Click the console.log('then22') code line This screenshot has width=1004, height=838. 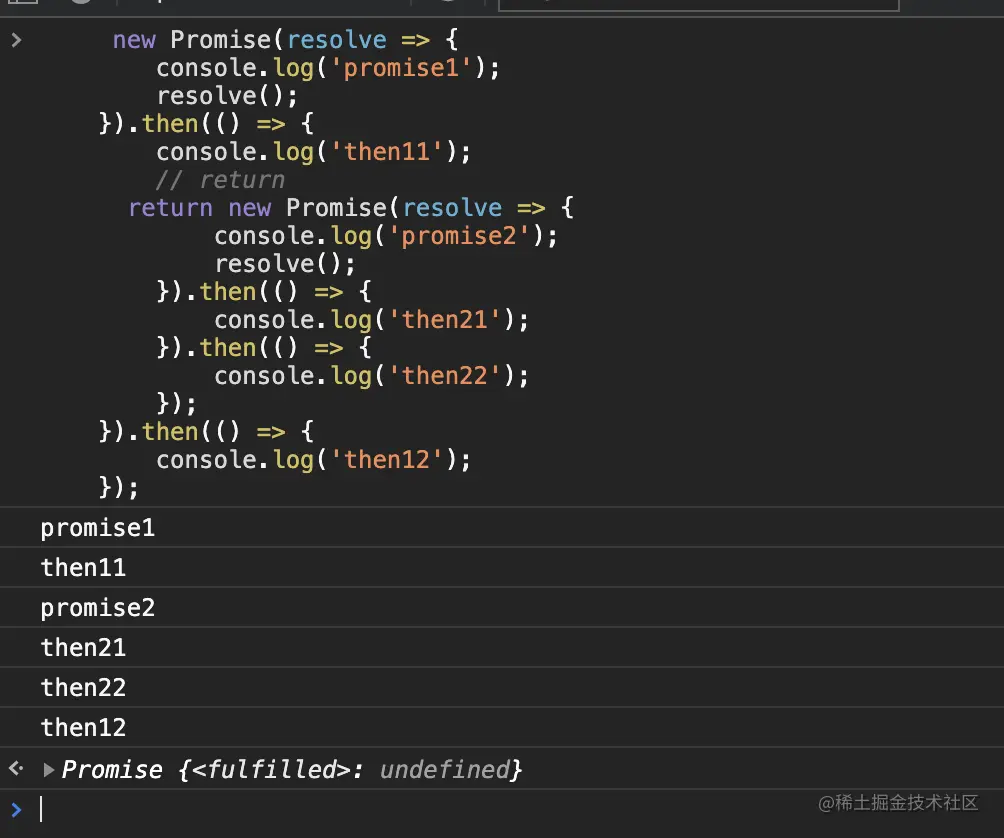pos(372,376)
